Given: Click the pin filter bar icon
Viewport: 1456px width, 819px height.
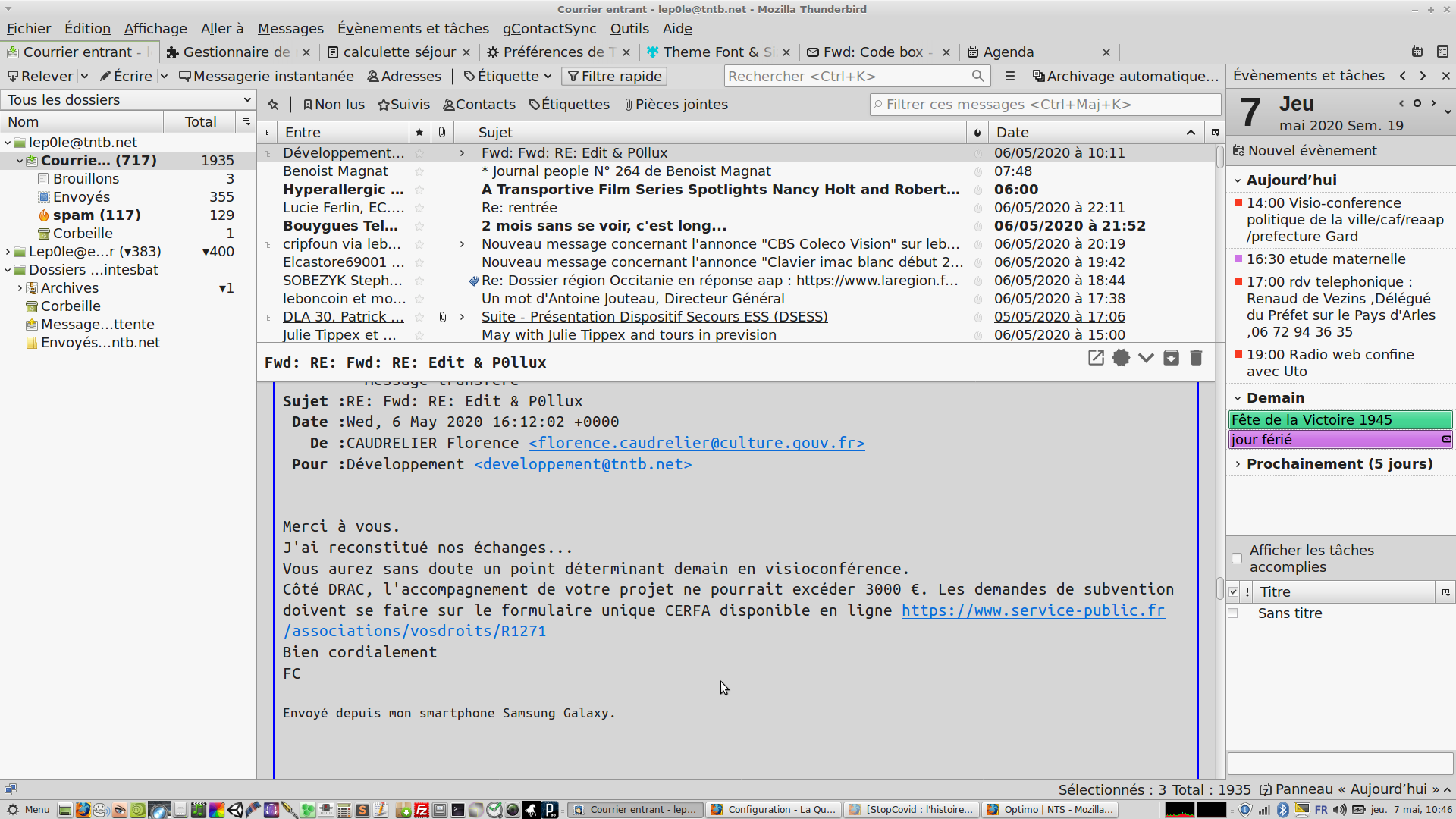Looking at the screenshot, I should point(273,105).
